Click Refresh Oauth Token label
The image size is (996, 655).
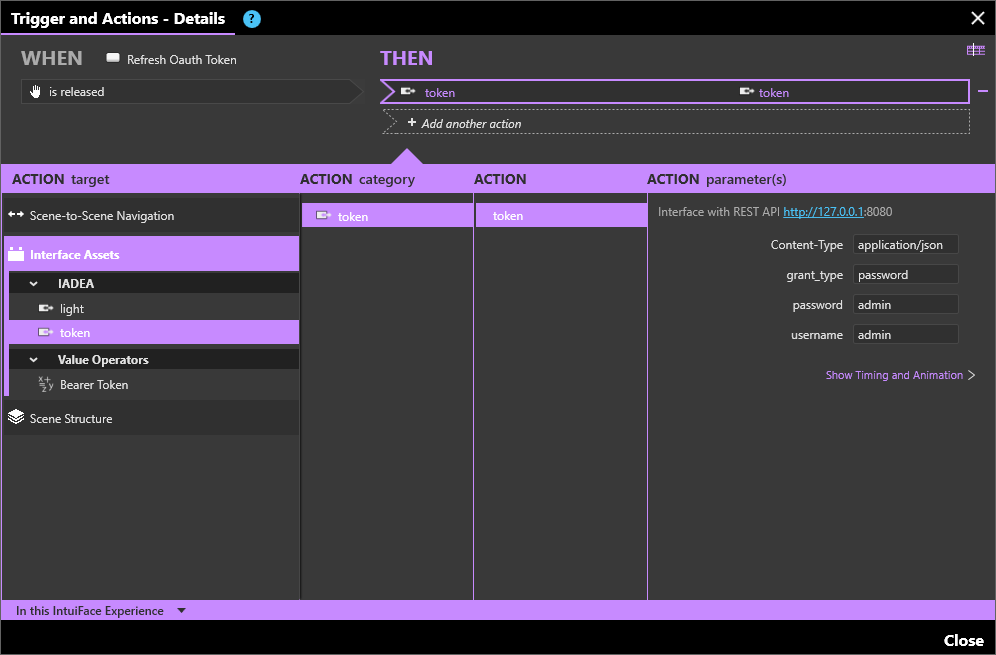182,59
